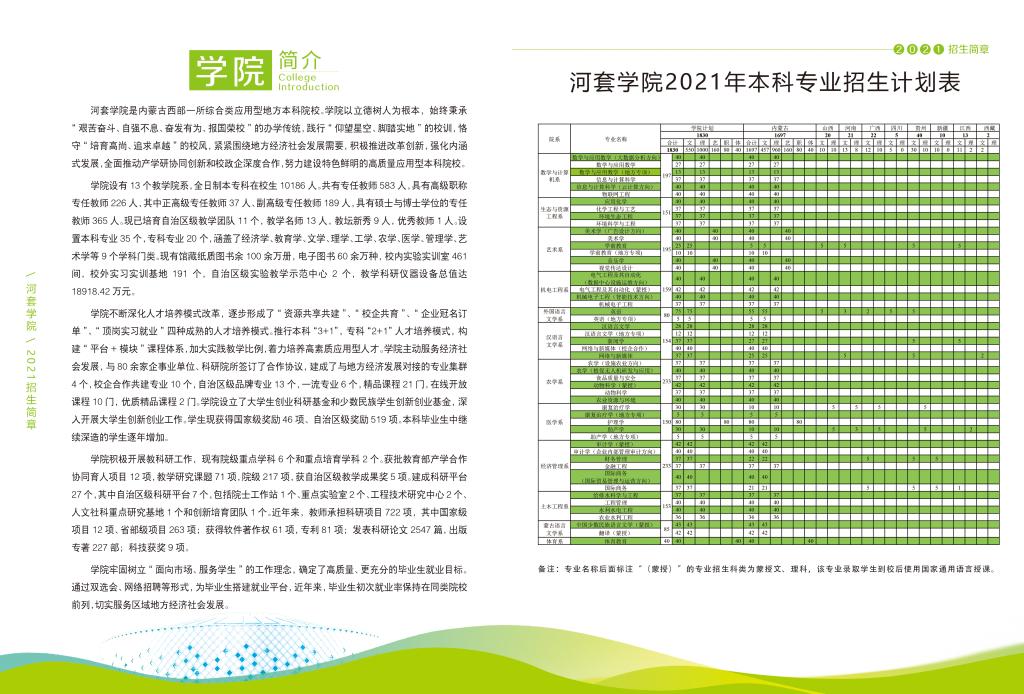Click the 新疆 province header

pyautogui.click(x=942, y=128)
